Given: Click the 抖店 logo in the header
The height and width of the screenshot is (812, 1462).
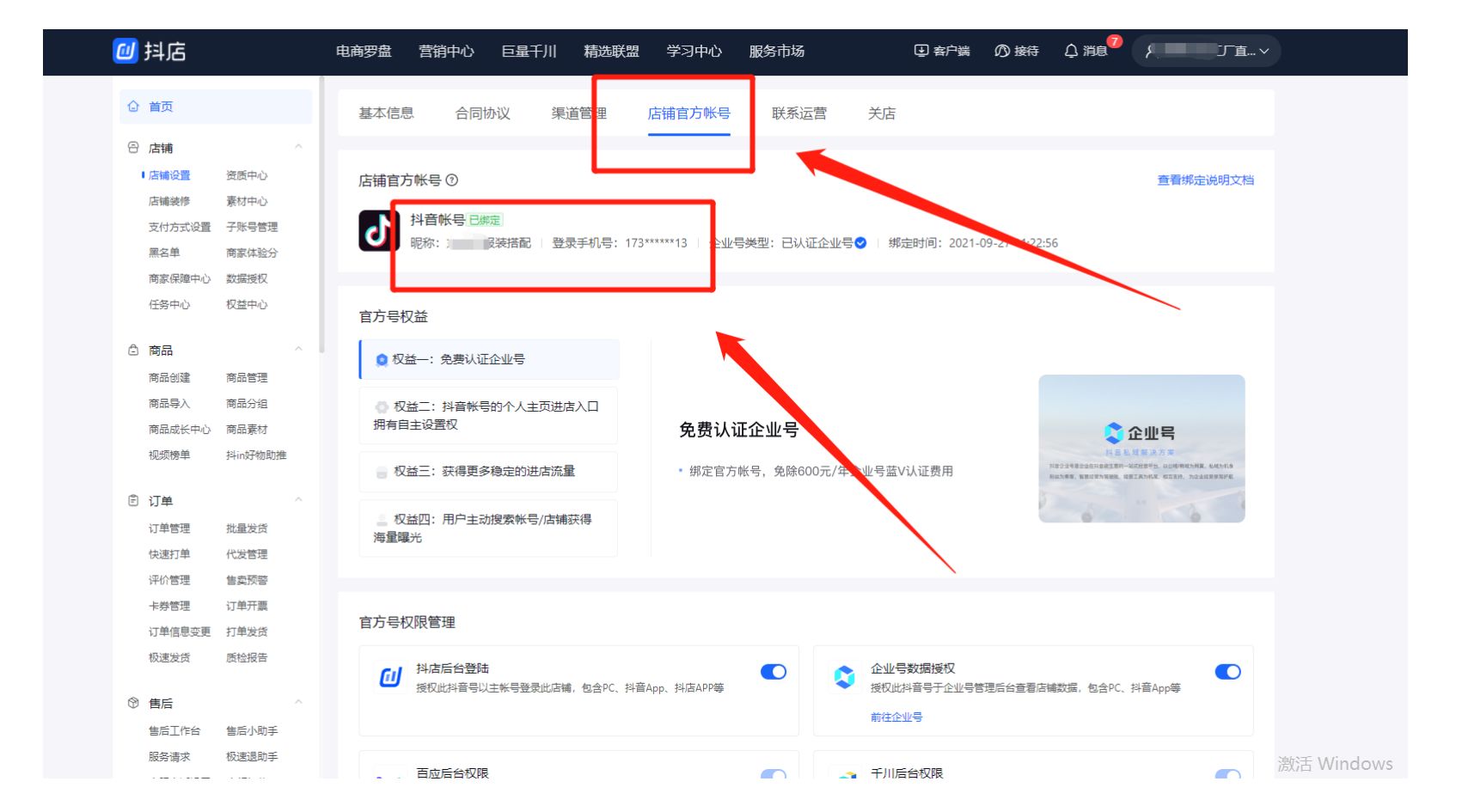Looking at the screenshot, I should 150,51.
